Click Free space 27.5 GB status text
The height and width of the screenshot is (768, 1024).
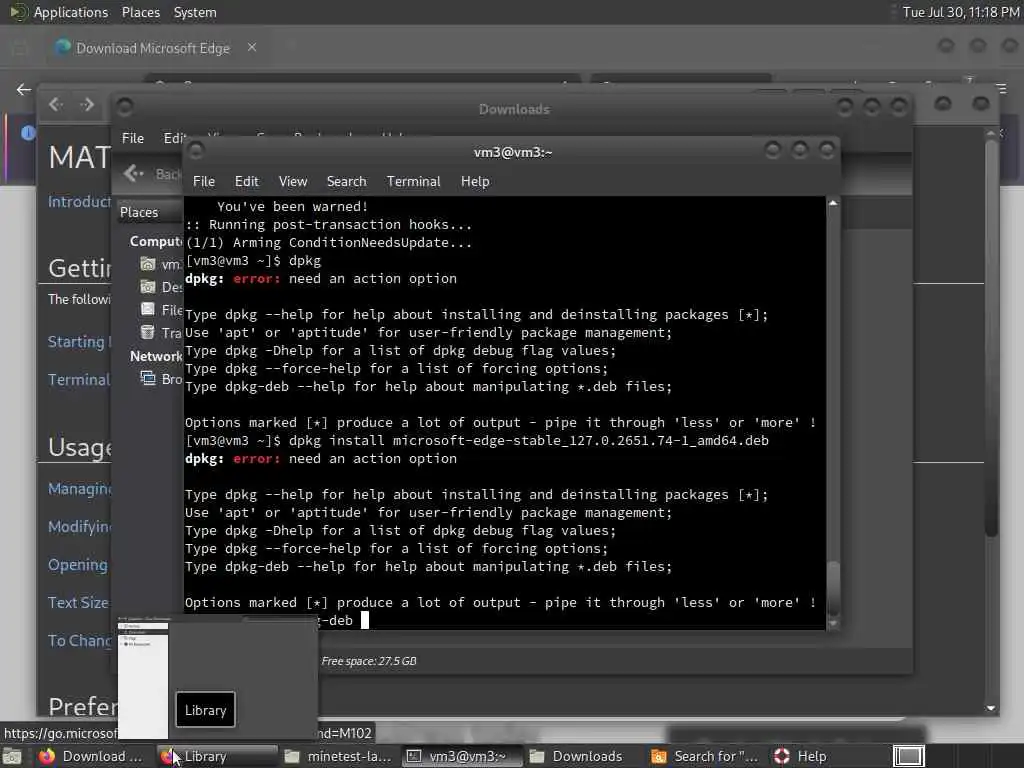(369, 661)
